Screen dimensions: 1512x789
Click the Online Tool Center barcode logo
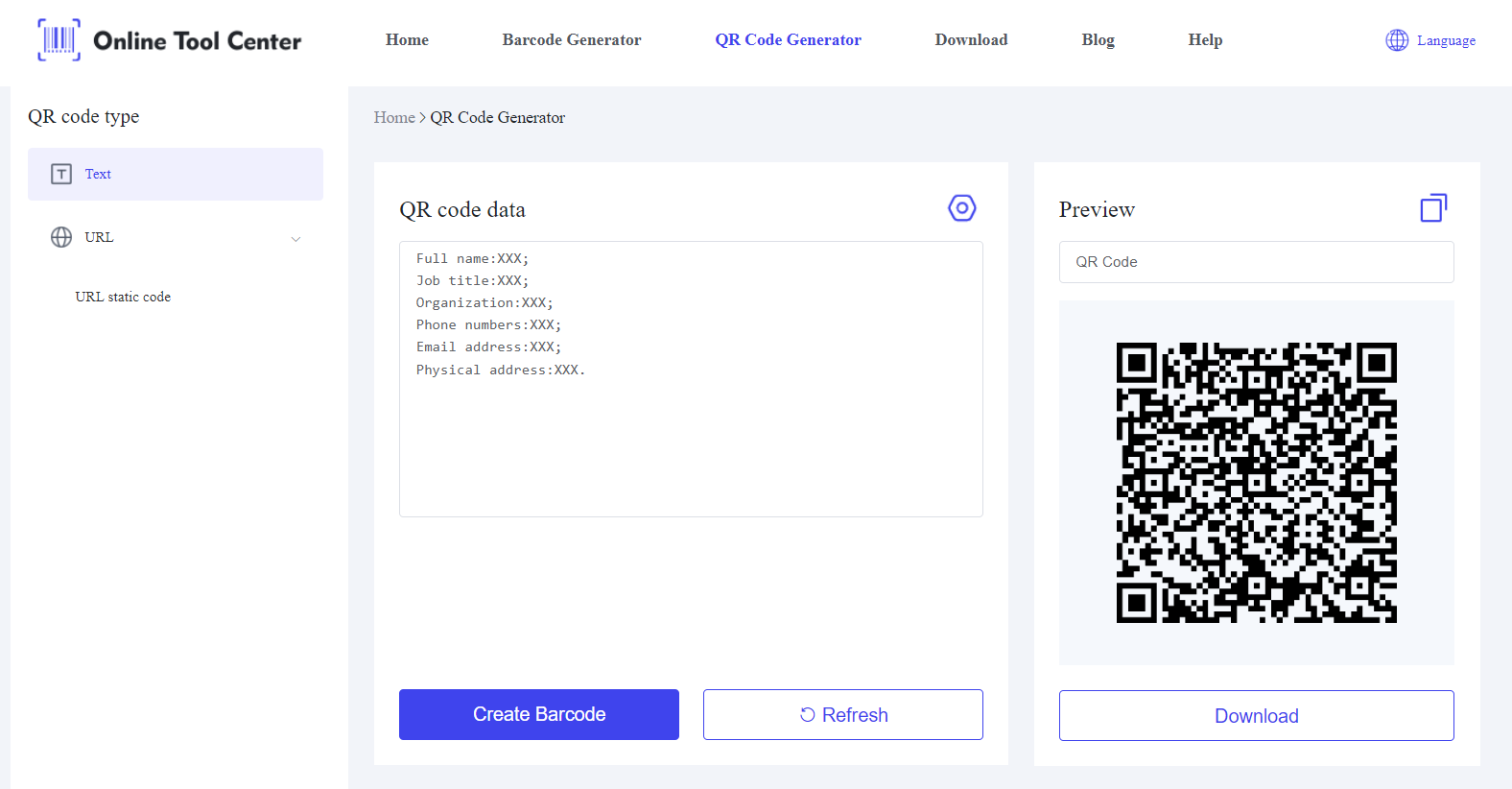(x=59, y=40)
